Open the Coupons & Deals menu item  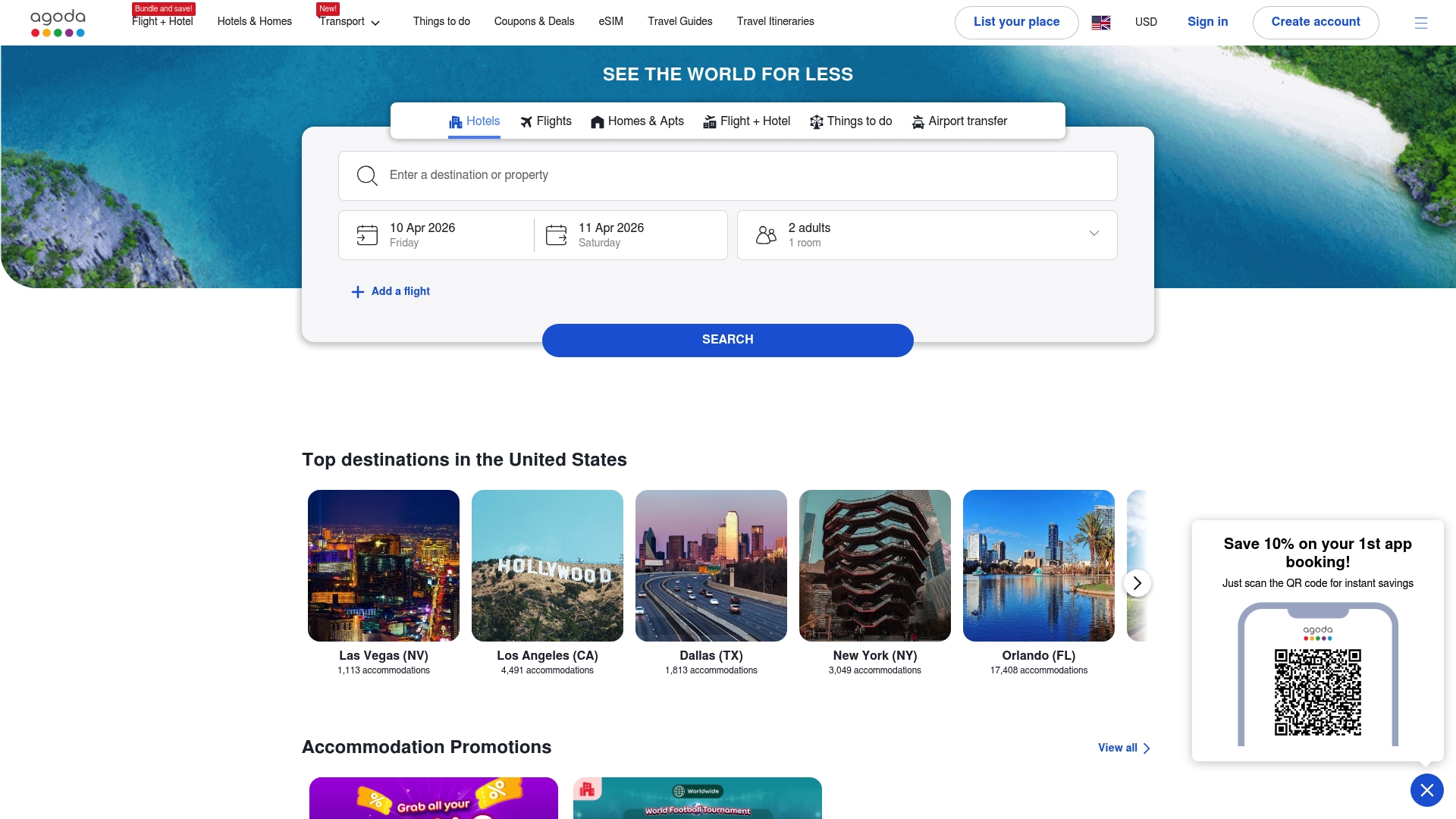coord(534,22)
